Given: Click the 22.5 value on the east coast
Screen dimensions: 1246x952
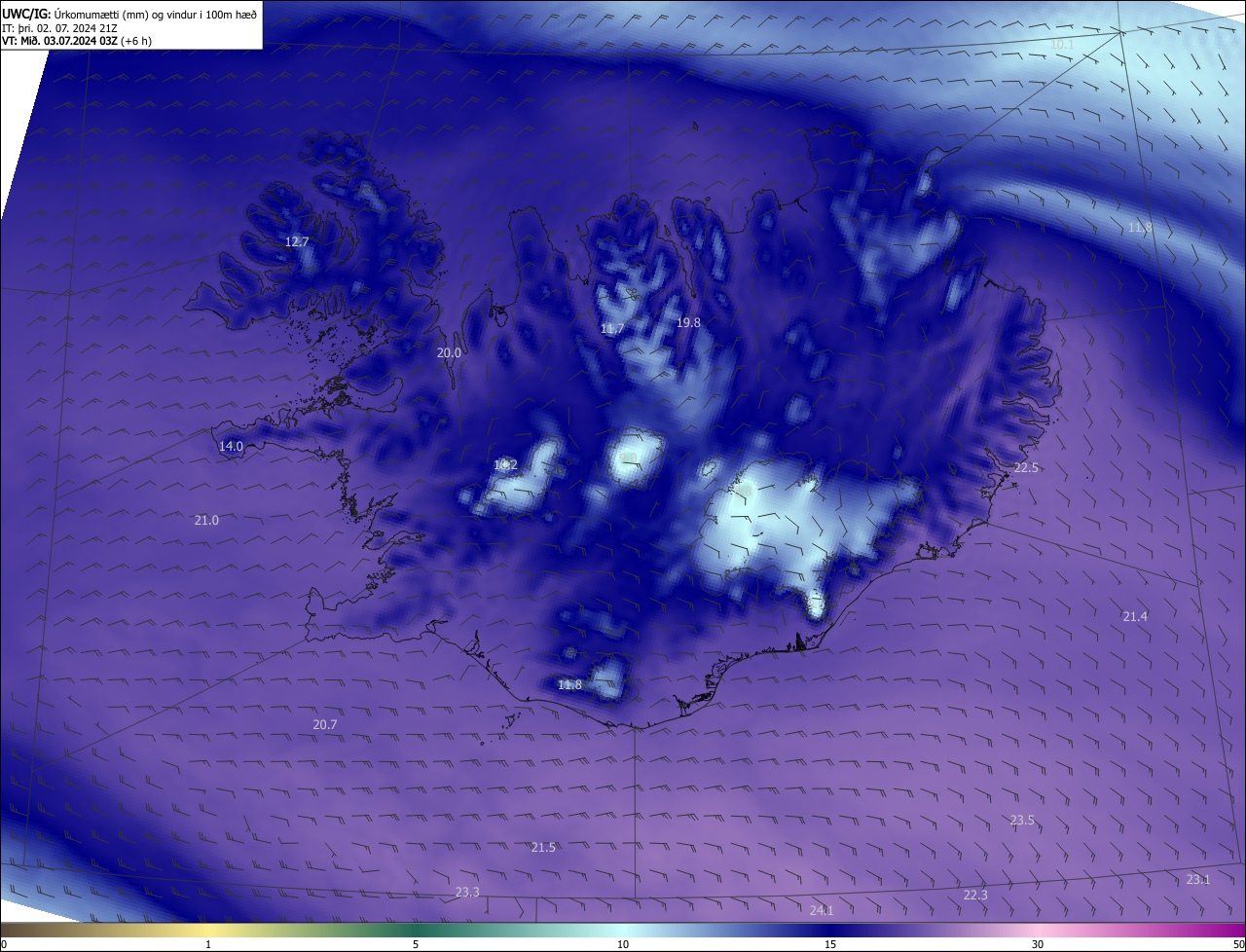Looking at the screenshot, I should pyautogui.click(x=1026, y=468).
